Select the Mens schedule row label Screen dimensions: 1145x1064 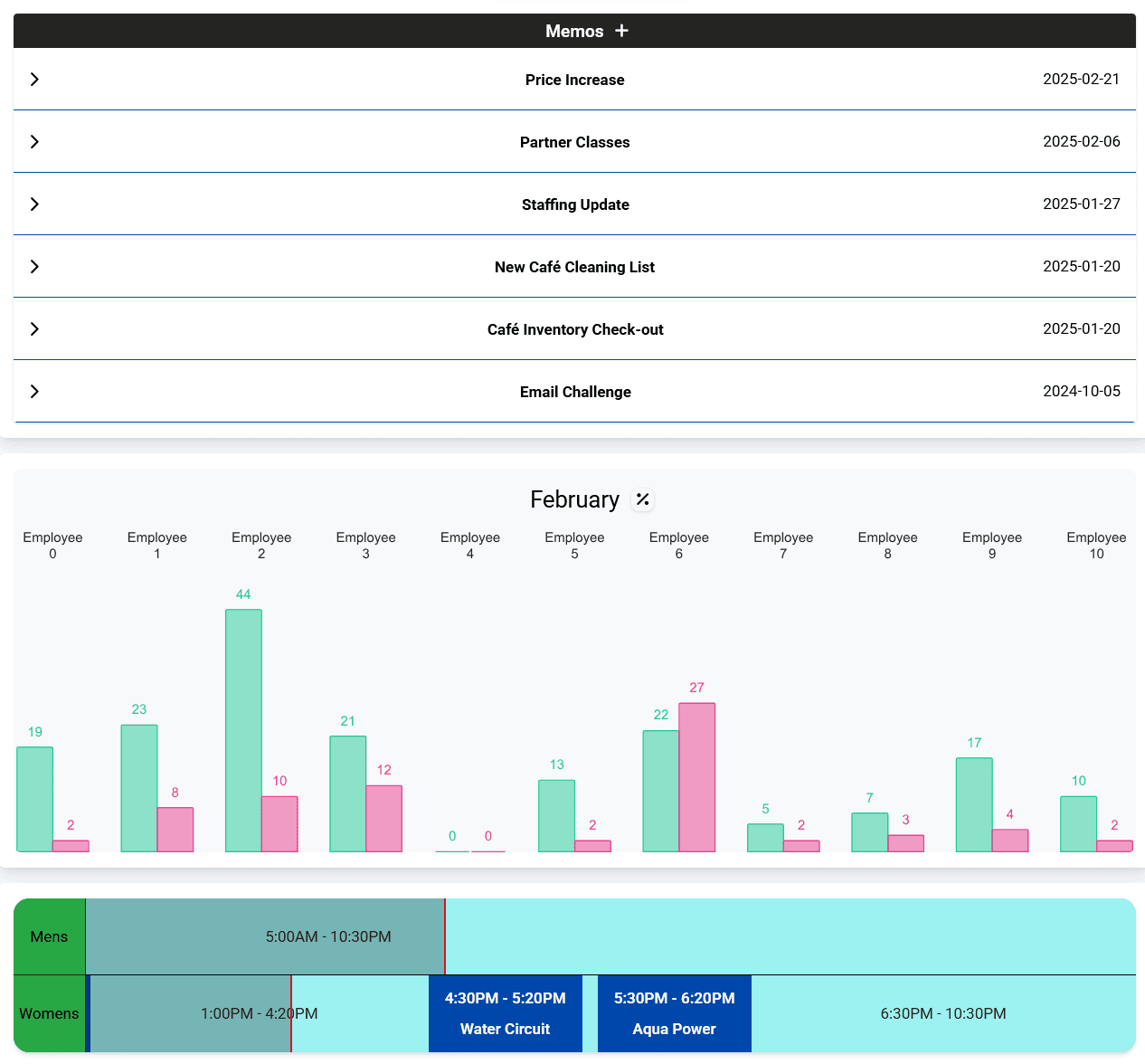tap(49, 936)
